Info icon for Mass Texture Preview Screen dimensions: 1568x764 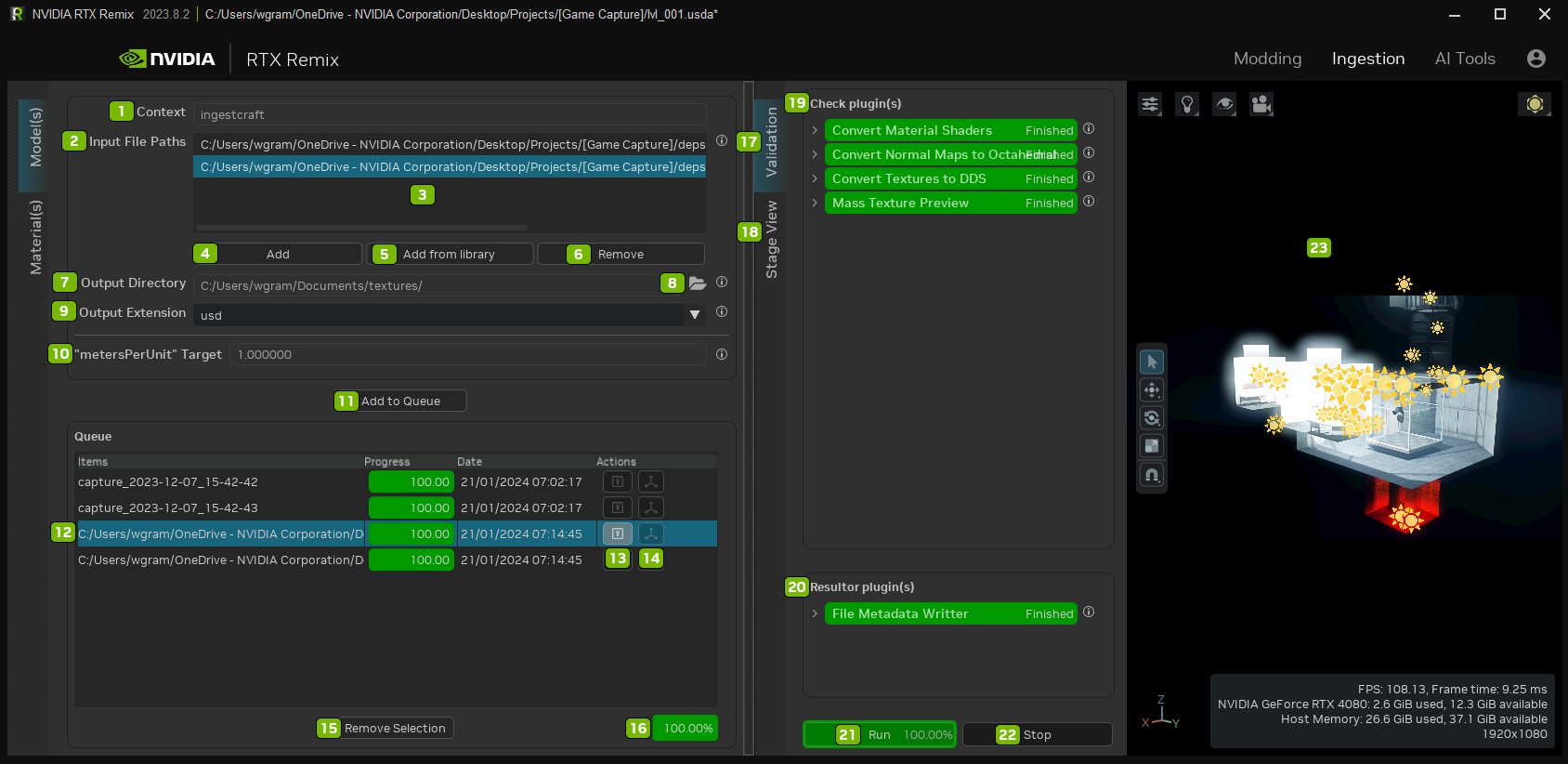coord(1089,202)
